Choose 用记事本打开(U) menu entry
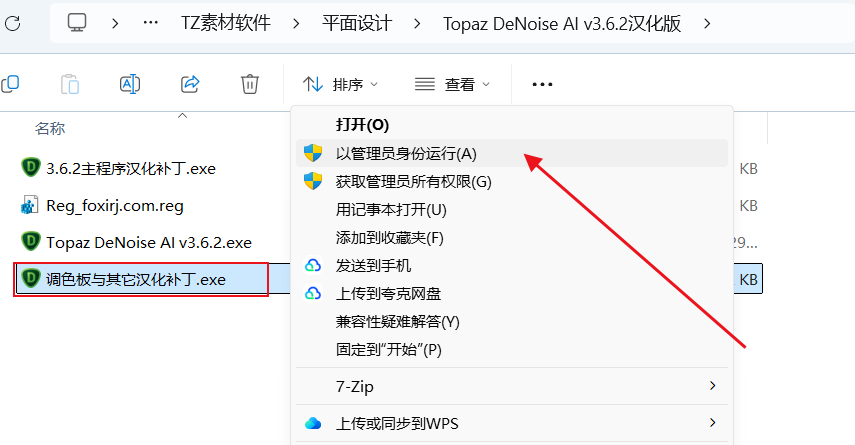Viewport: 855px width, 445px height. [x=512, y=209]
